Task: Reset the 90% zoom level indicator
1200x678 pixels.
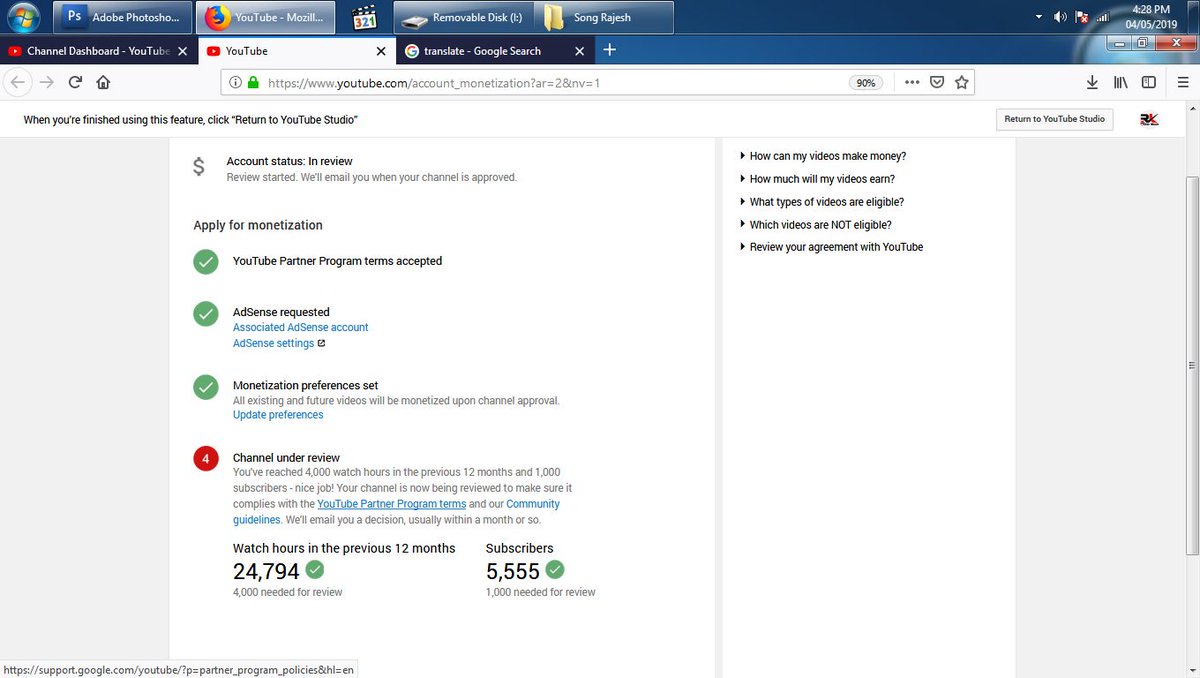Action: (866, 83)
